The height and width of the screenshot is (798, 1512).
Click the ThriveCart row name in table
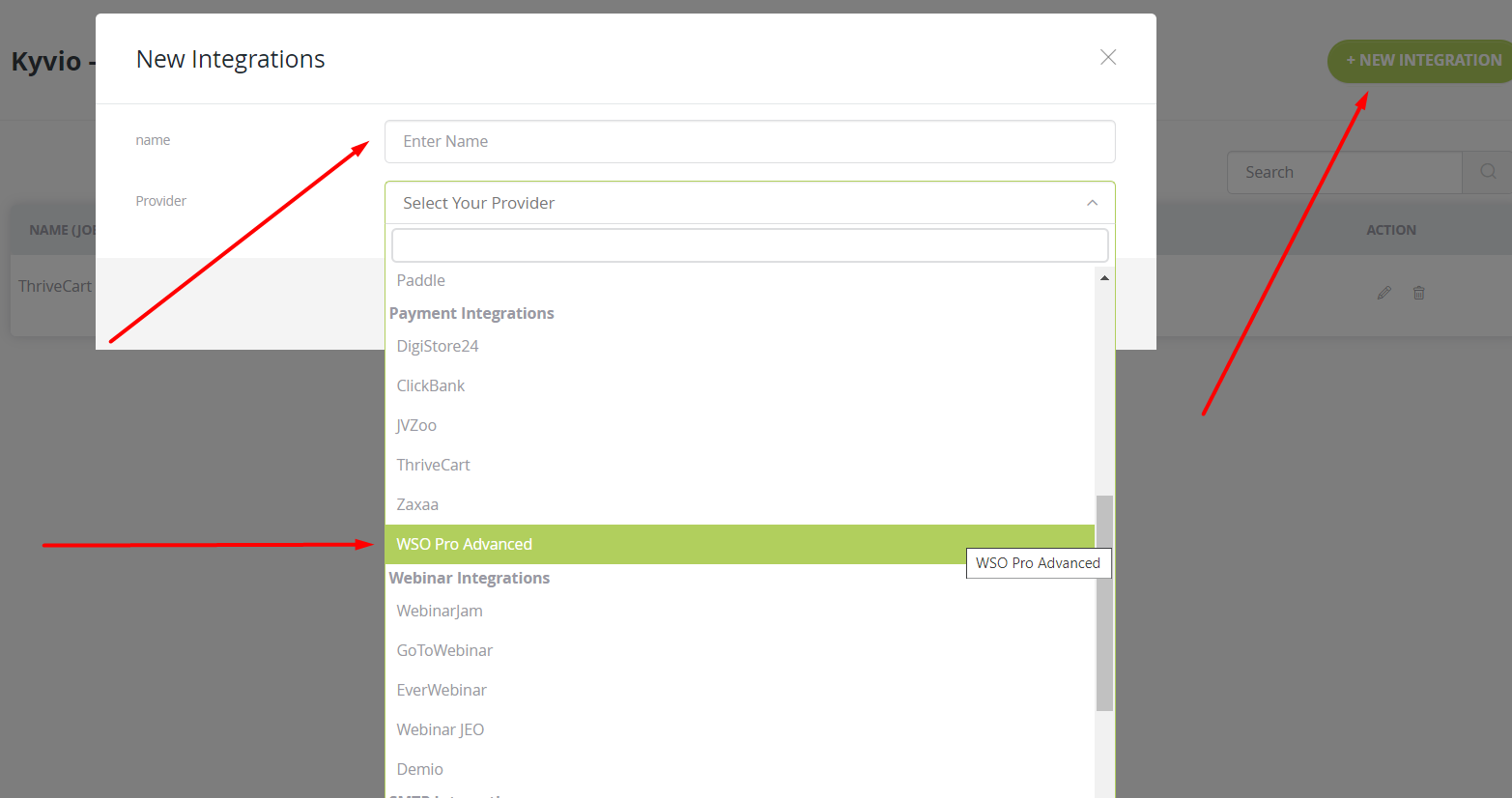(55, 286)
